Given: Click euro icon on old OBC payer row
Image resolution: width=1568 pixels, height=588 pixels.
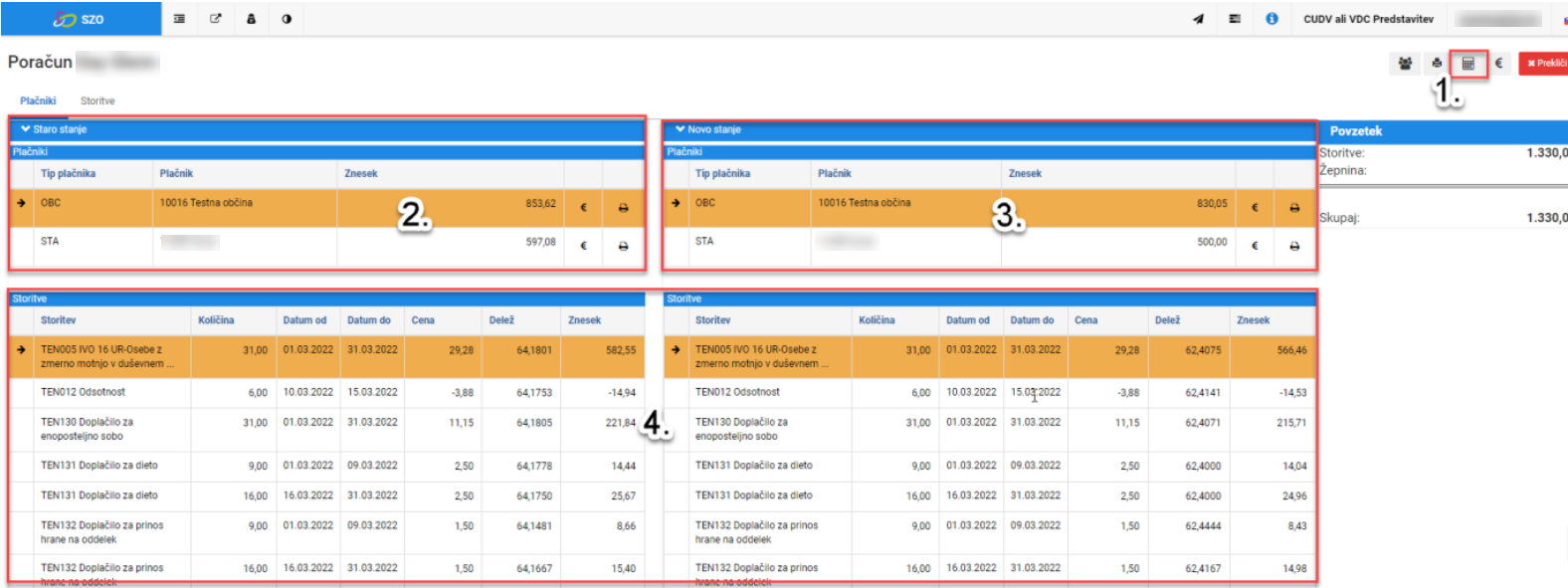Looking at the screenshot, I should click(583, 208).
